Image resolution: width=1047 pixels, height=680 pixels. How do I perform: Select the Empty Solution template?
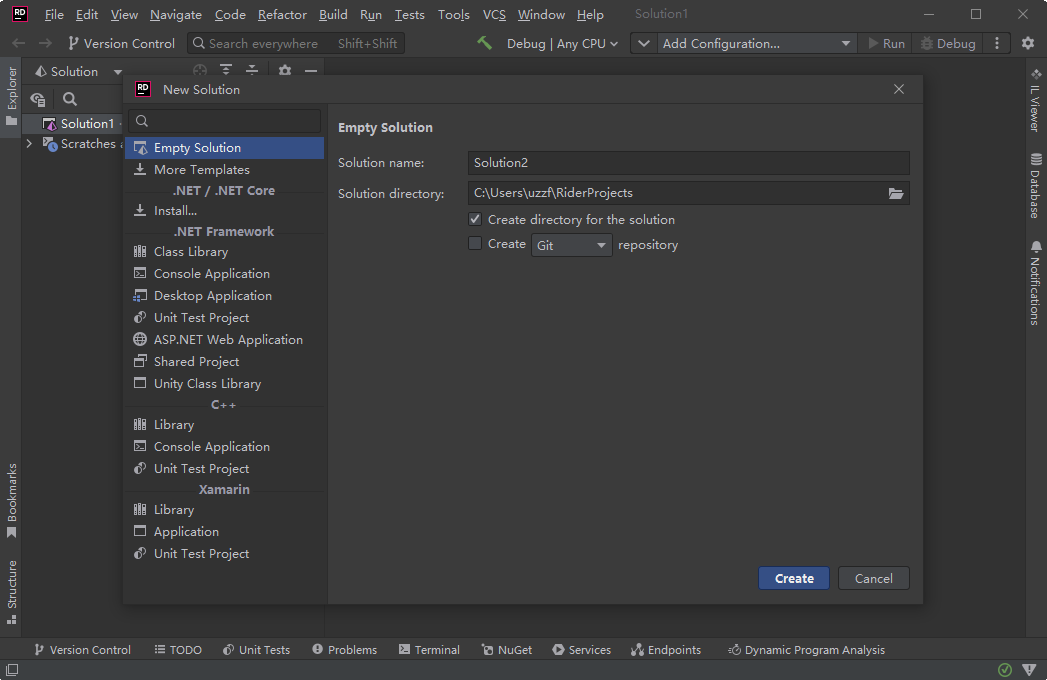click(x=224, y=148)
